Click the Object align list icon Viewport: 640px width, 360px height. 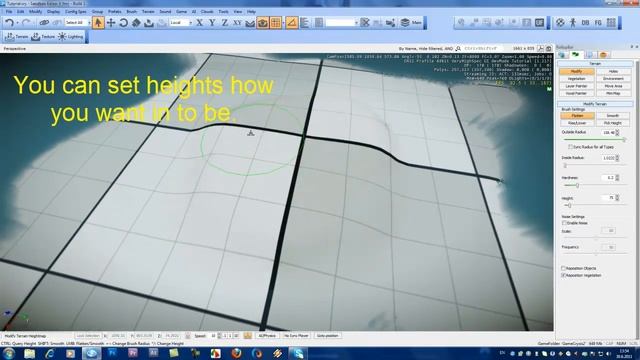[x=305, y=23]
